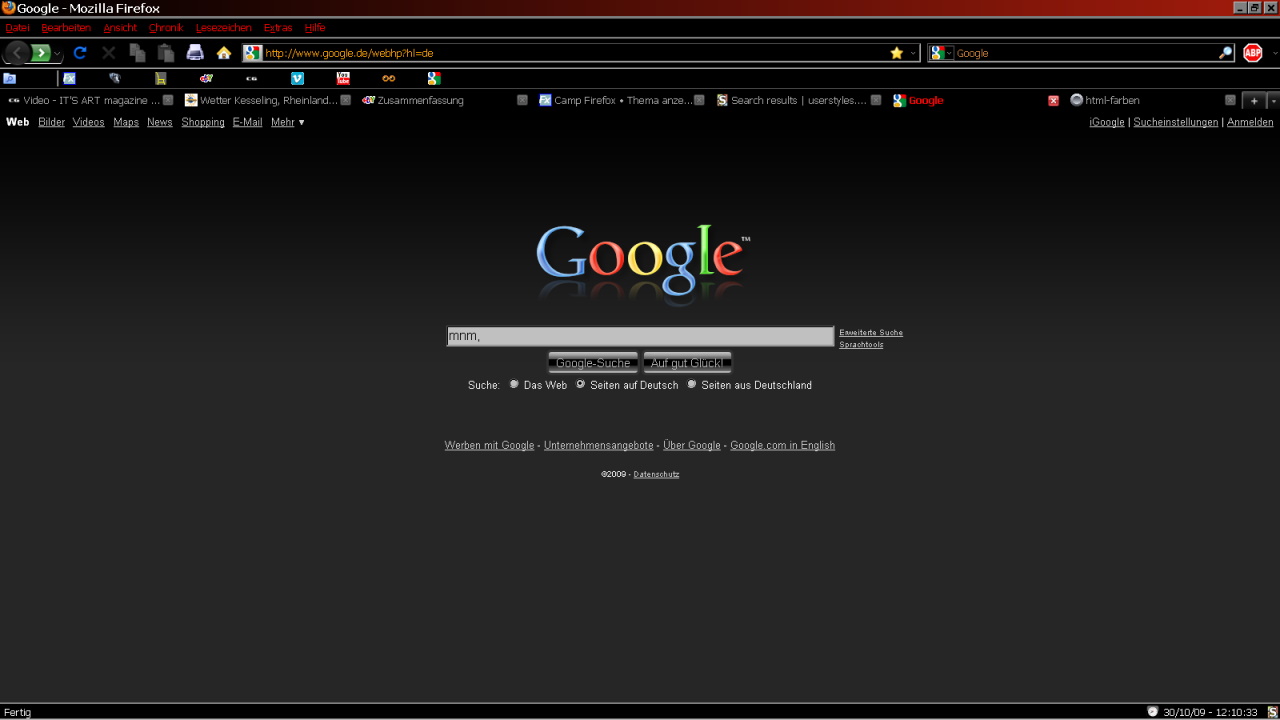Open the Adblock Plus ABP icon
The width and height of the screenshot is (1280, 720).
(1253, 53)
